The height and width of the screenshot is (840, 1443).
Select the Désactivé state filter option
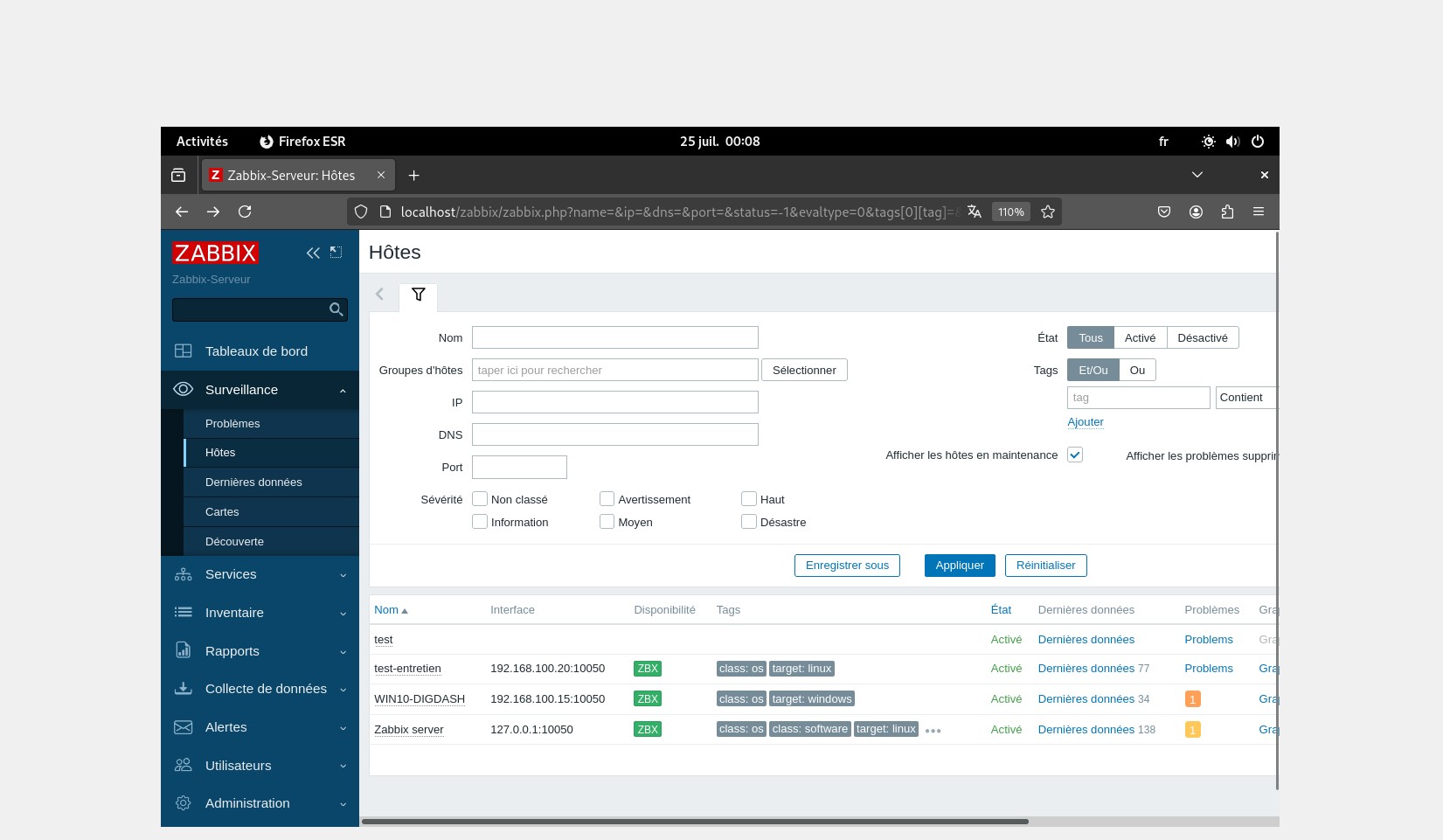pyautogui.click(x=1202, y=338)
